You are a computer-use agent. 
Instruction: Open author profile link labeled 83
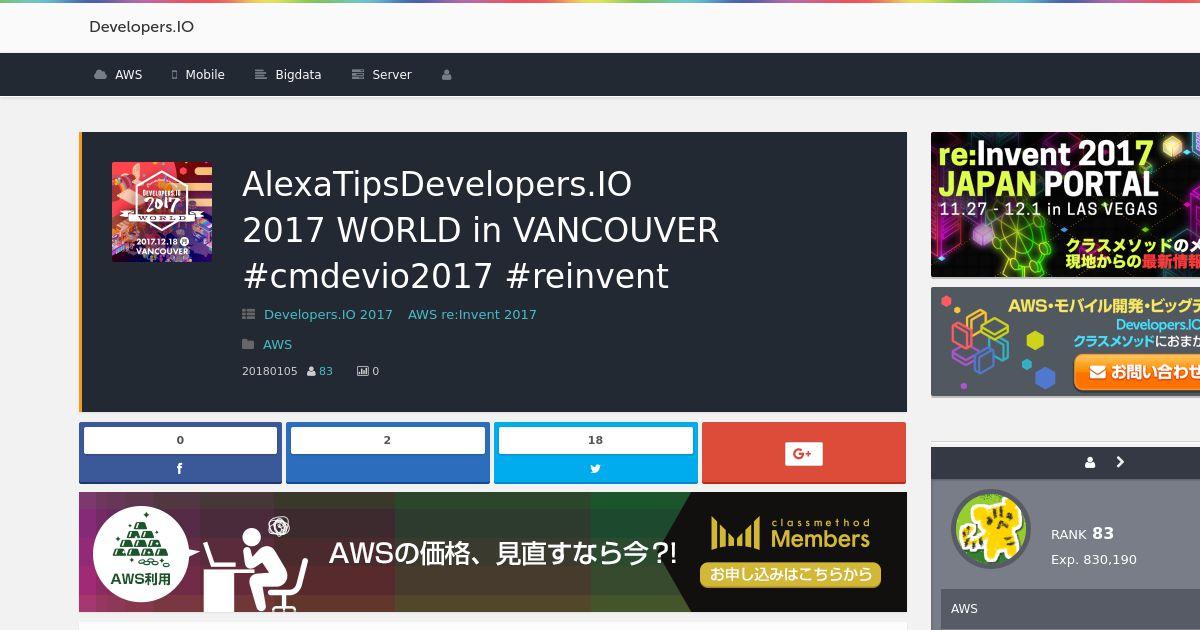(326, 371)
